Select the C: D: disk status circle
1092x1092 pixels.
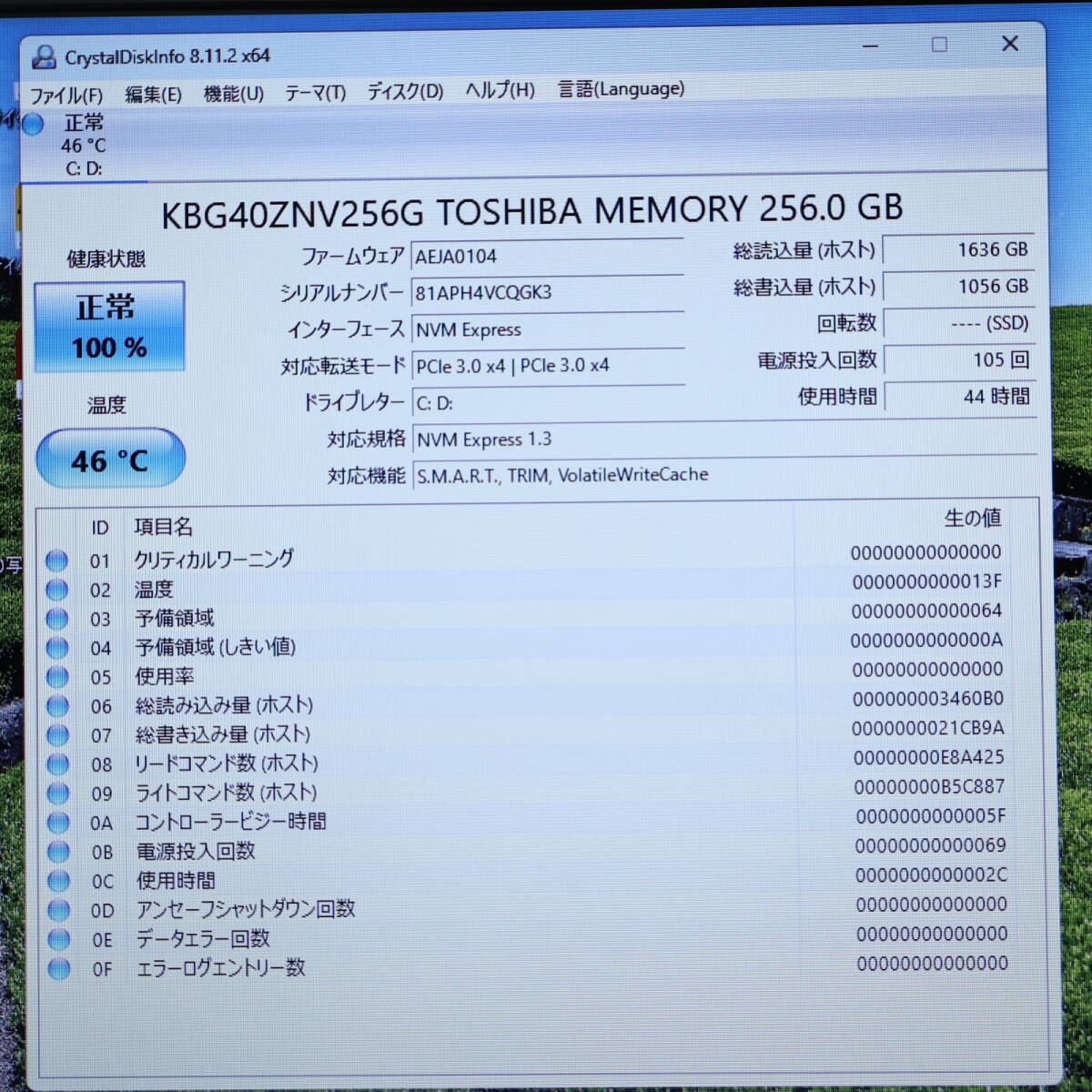[x=34, y=124]
